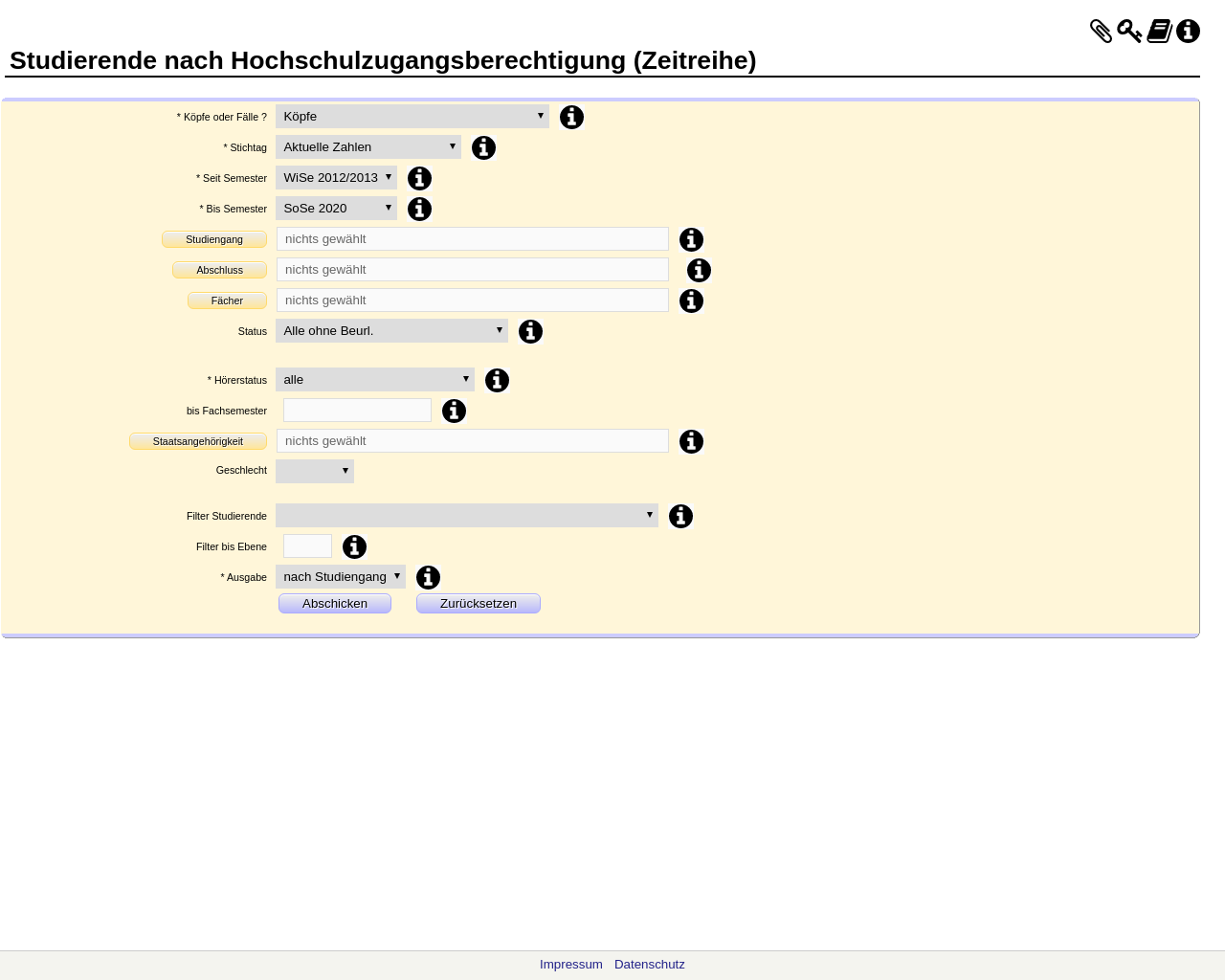Open the Impressum link

pos(571,965)
